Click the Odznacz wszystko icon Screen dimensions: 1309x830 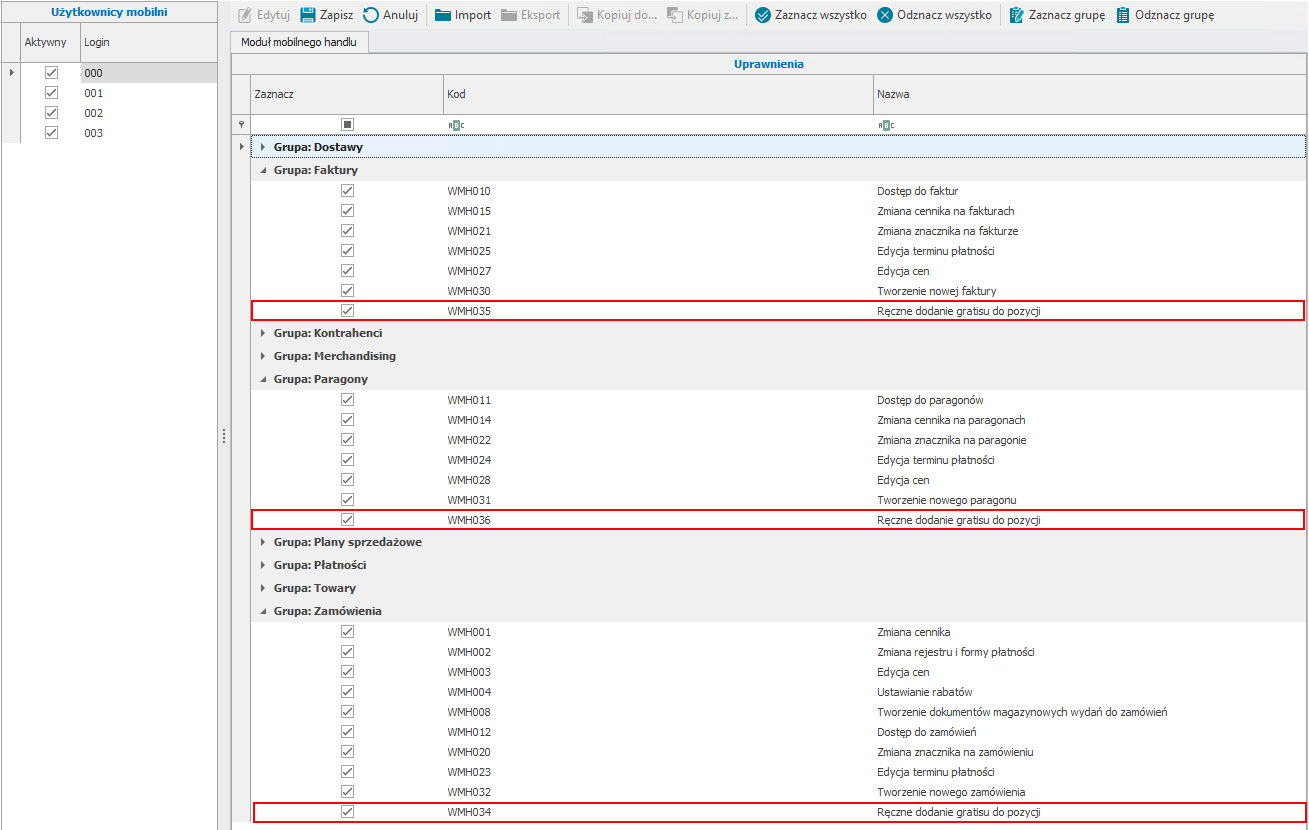(x=885, y=15)
